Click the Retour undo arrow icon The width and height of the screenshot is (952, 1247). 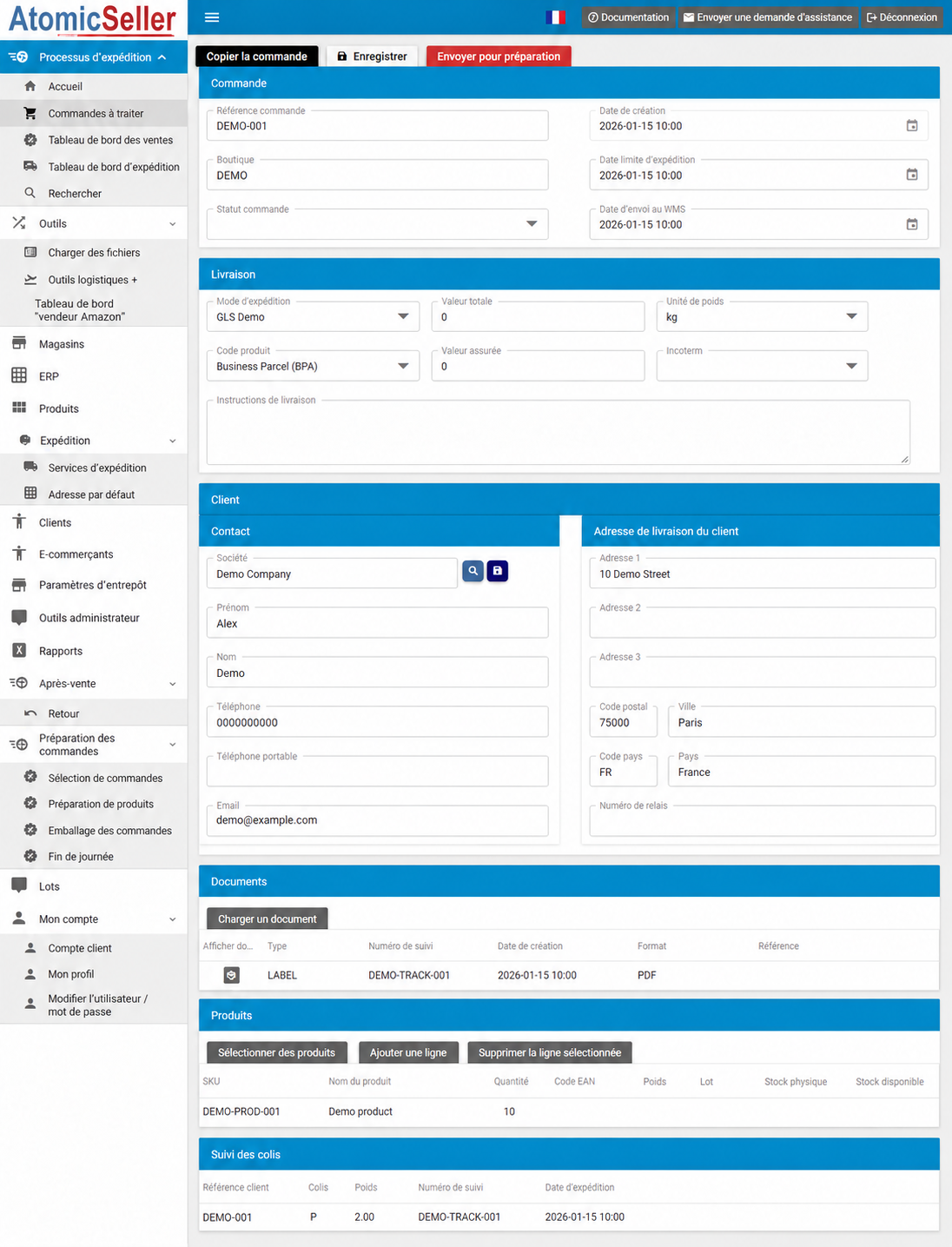30,713
